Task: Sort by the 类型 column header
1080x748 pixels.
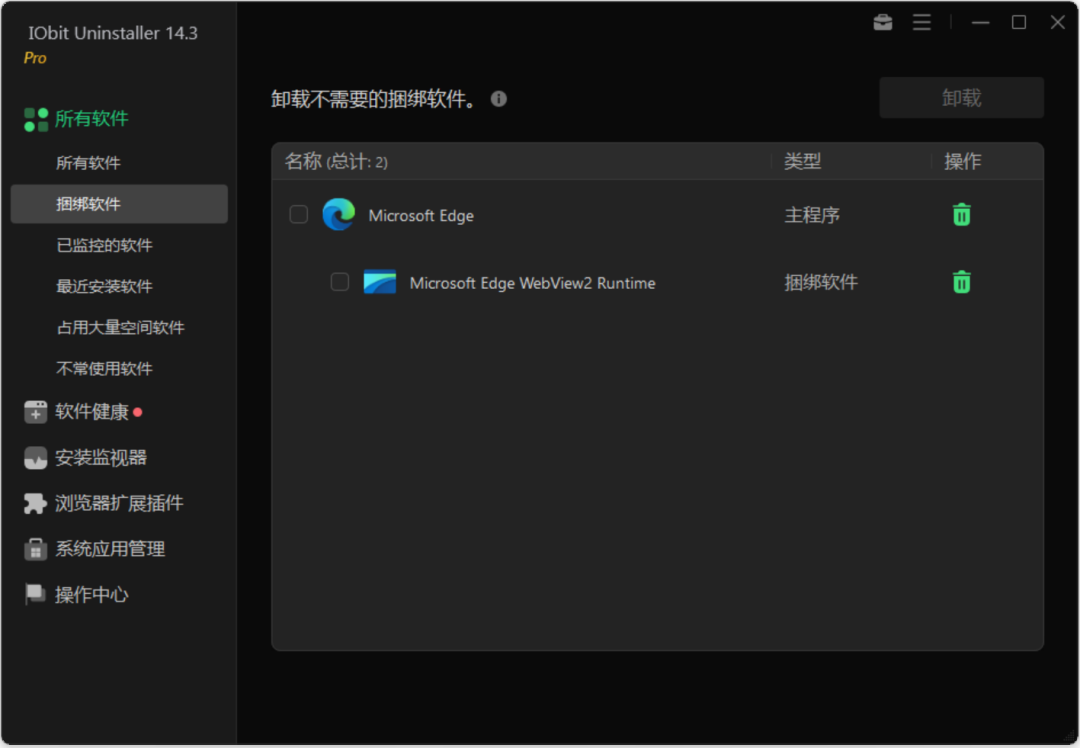Action: [802, 162]
